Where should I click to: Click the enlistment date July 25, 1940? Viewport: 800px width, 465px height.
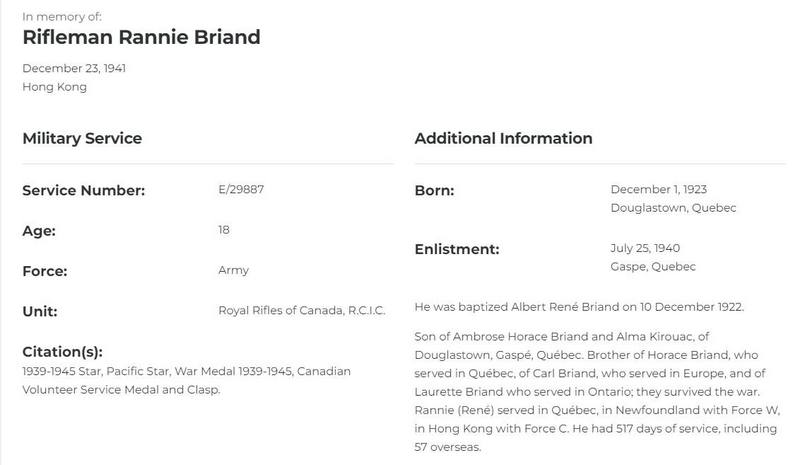tap(645, 248)
